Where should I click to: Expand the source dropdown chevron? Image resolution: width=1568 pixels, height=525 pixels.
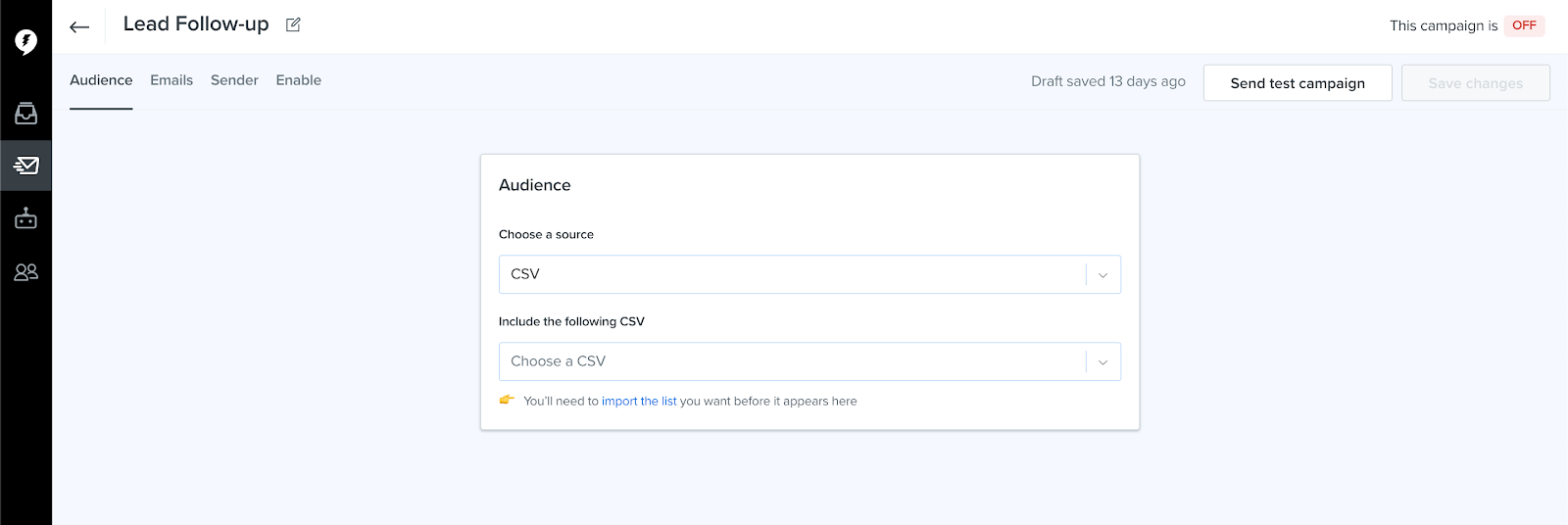(x=1102, y=275)
